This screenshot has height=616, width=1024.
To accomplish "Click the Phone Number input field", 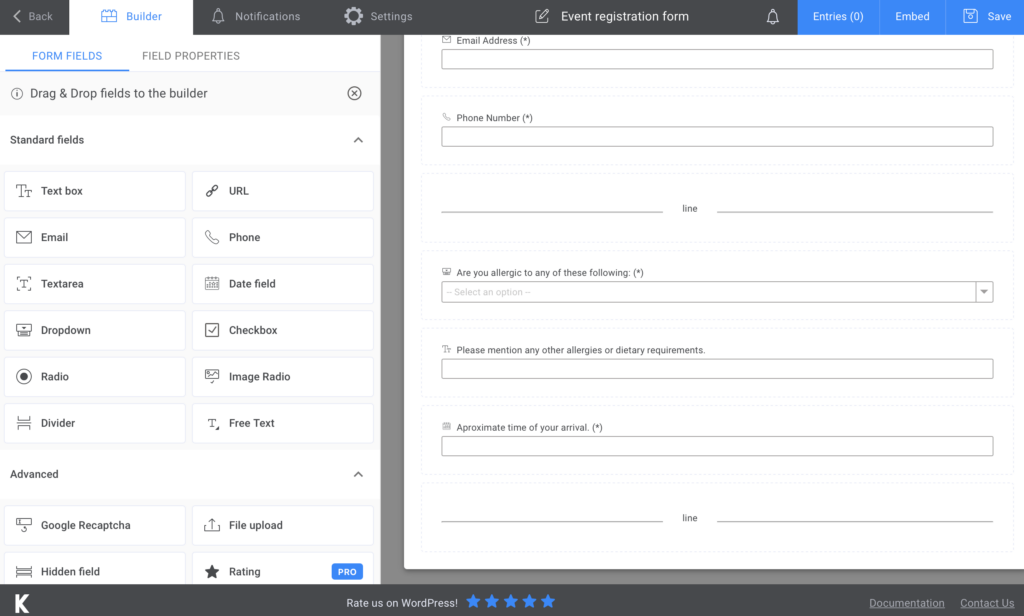I will pos(717,137).
